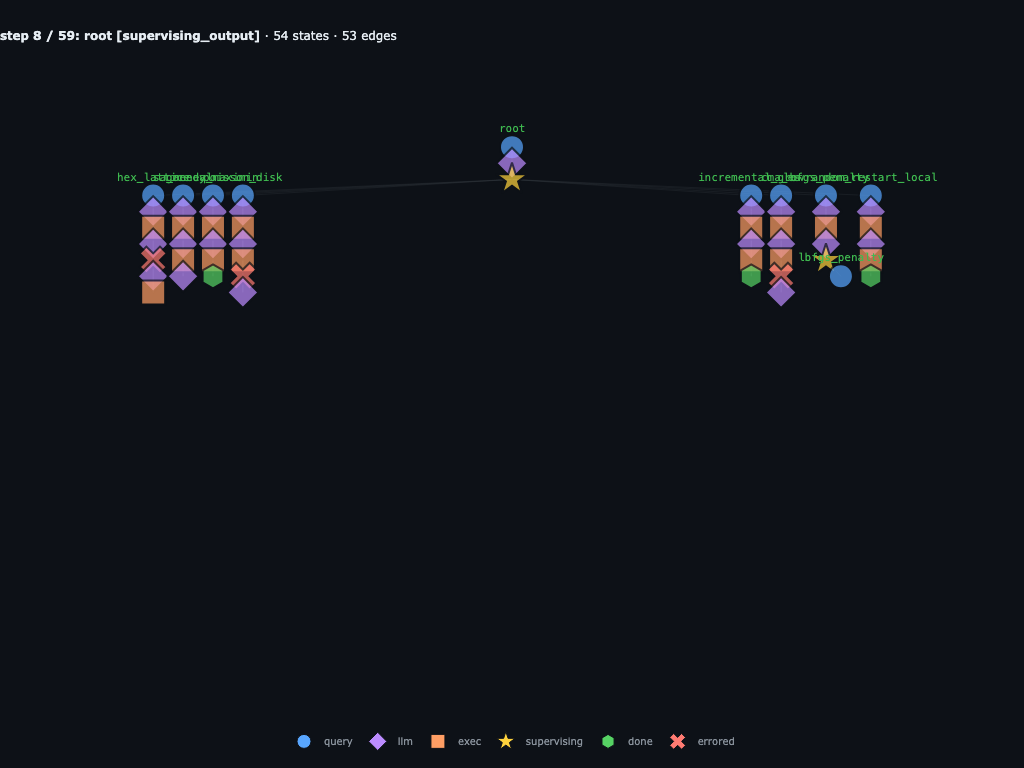Click the done hexagon icon in the legend
Image resolution: width=1024 pixels, height=768 pixels.
pos(608,741)
